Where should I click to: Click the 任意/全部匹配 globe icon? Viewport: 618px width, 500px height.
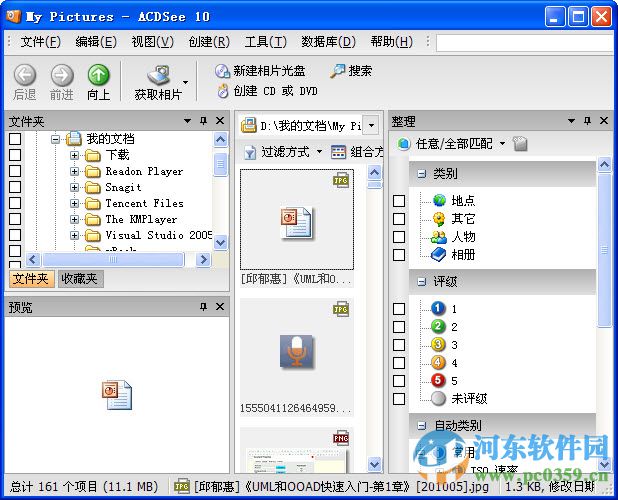(x=404, y=144)
